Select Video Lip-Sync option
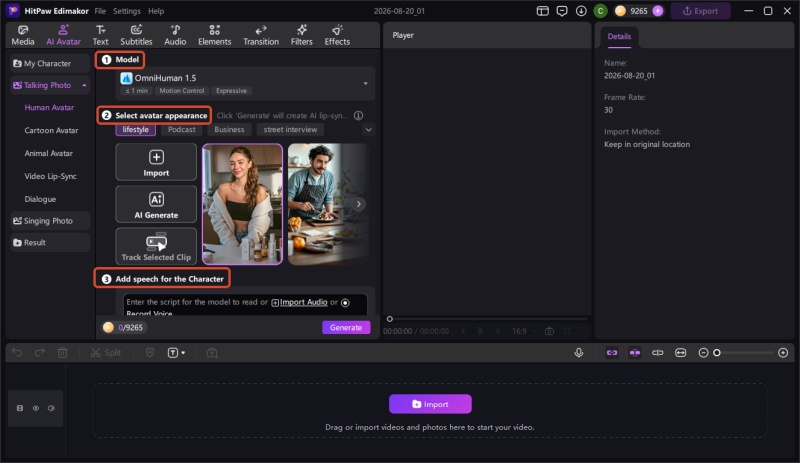The height and width of the screenshot is (463, 800). tap(51, 176)
